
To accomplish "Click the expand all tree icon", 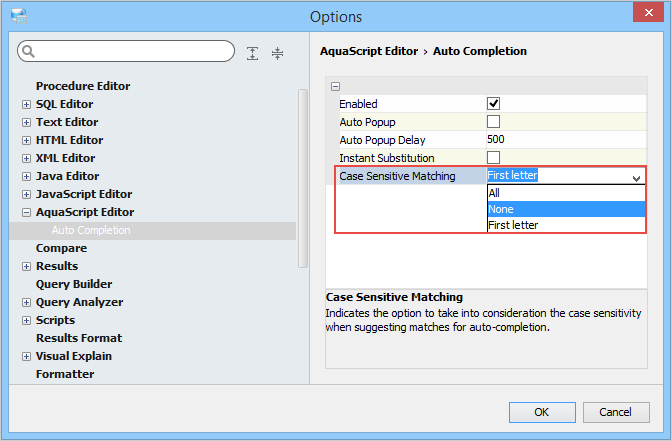I will coord(253,53).
